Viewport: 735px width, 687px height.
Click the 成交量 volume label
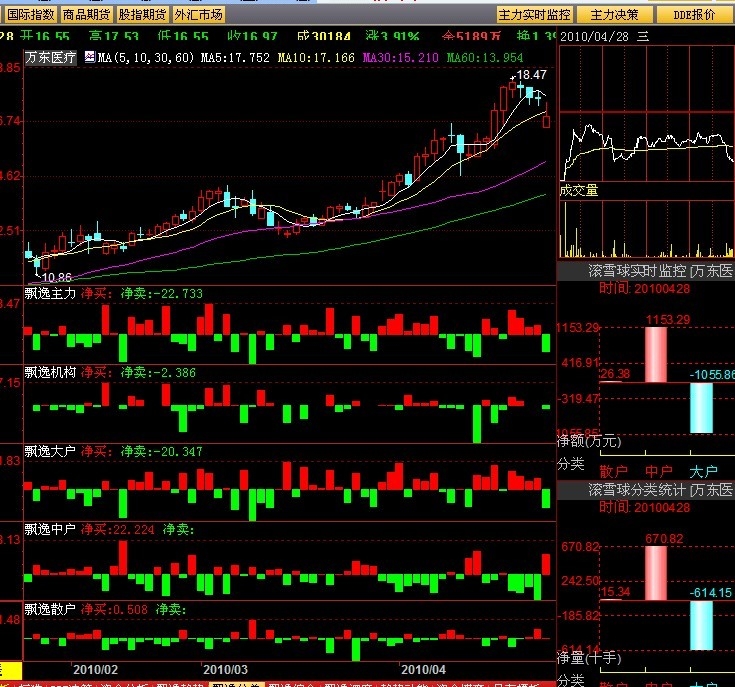pyautogui.click(x=579, y=190)
